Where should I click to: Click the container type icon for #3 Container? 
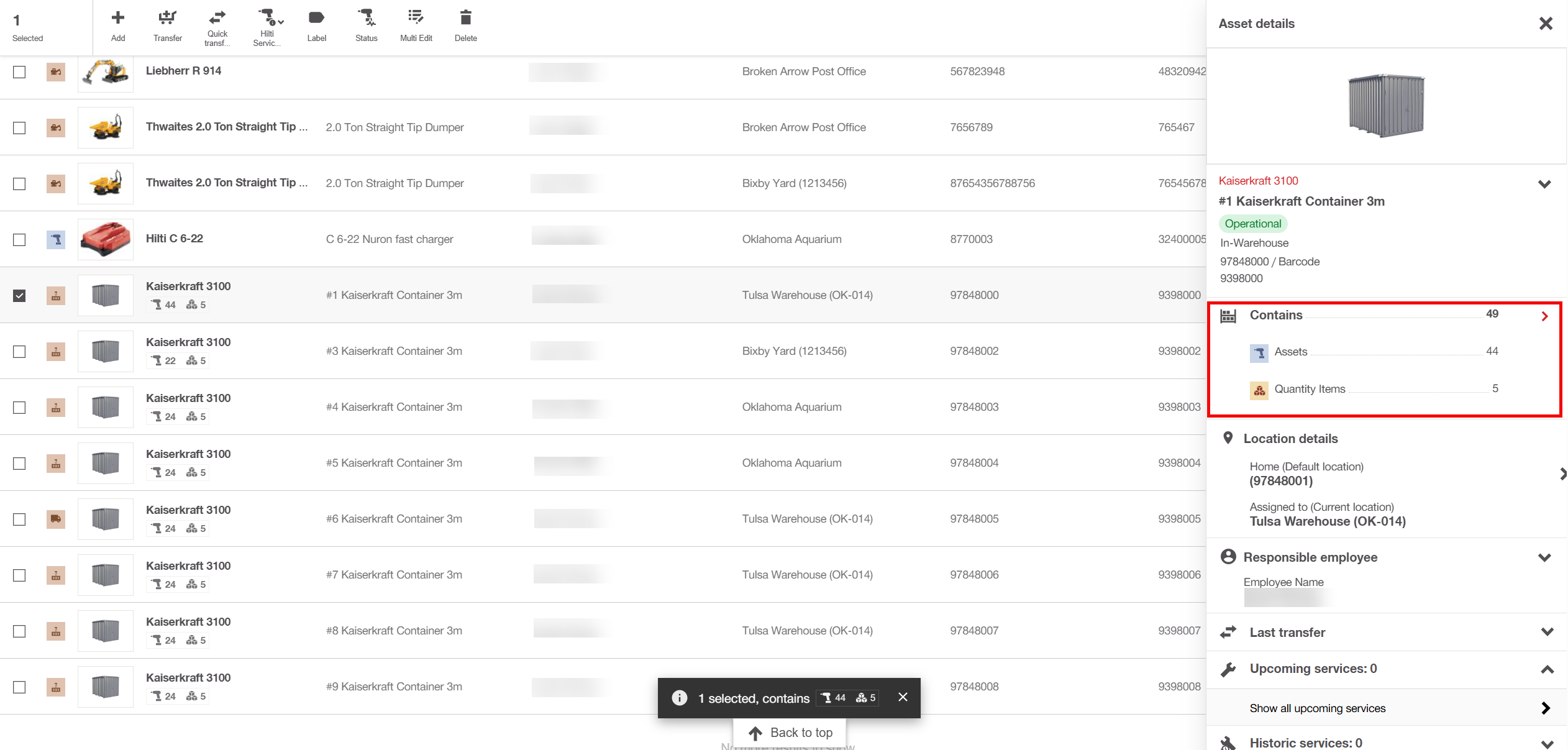(56, 352)
